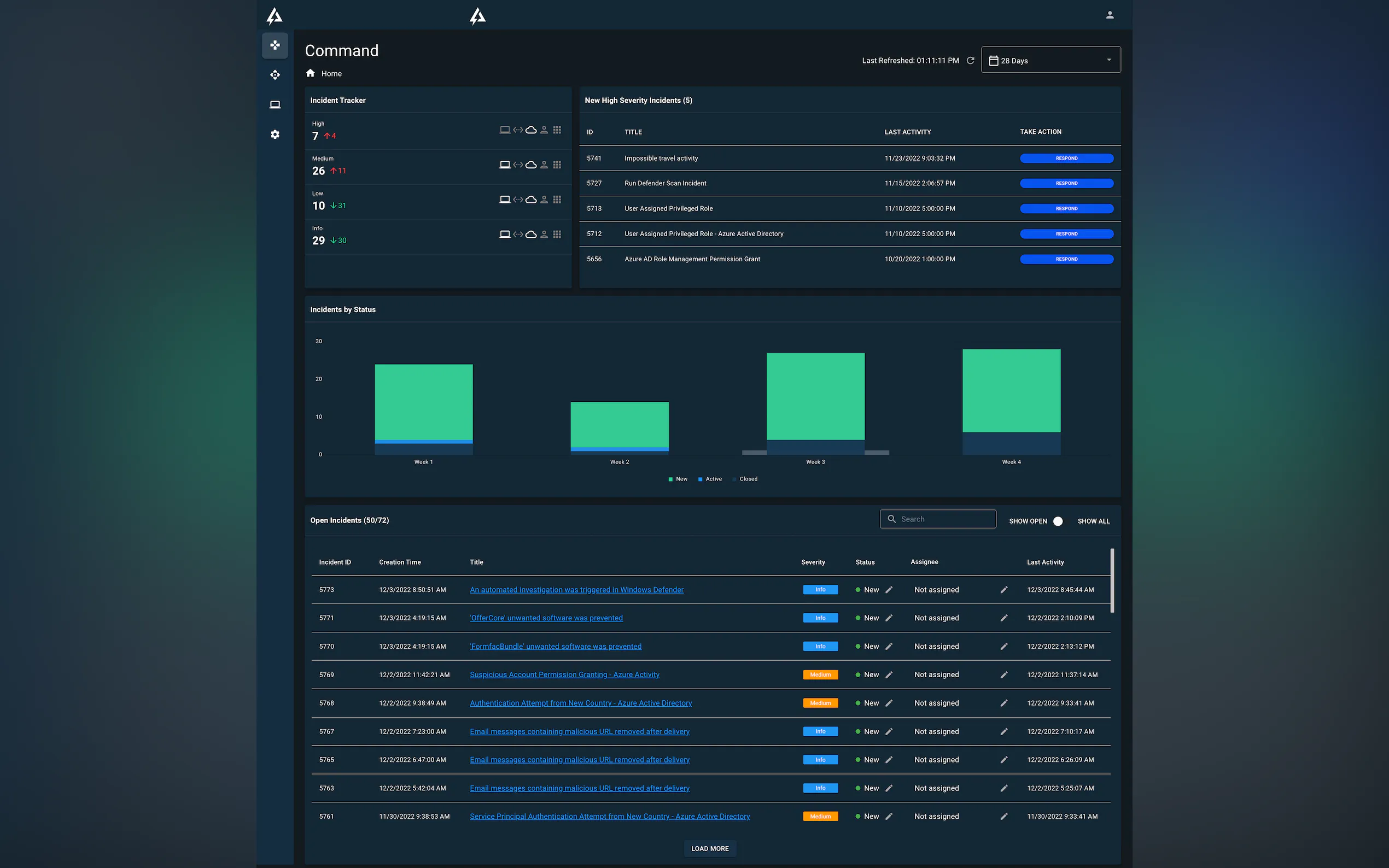Select the Command dashboard sidebar item

275,45
